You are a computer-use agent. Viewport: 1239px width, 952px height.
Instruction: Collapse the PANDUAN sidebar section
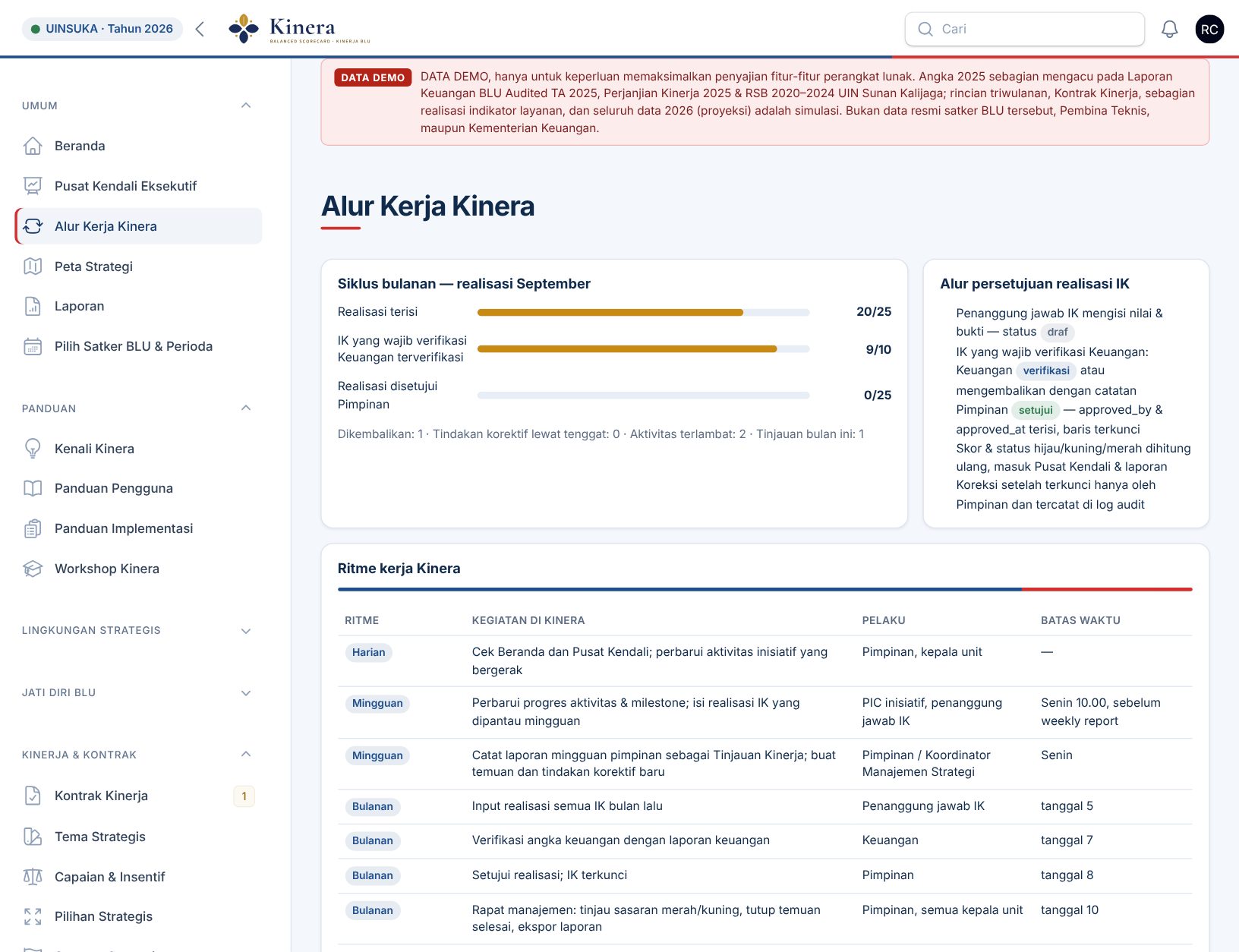tap(245, 408)
